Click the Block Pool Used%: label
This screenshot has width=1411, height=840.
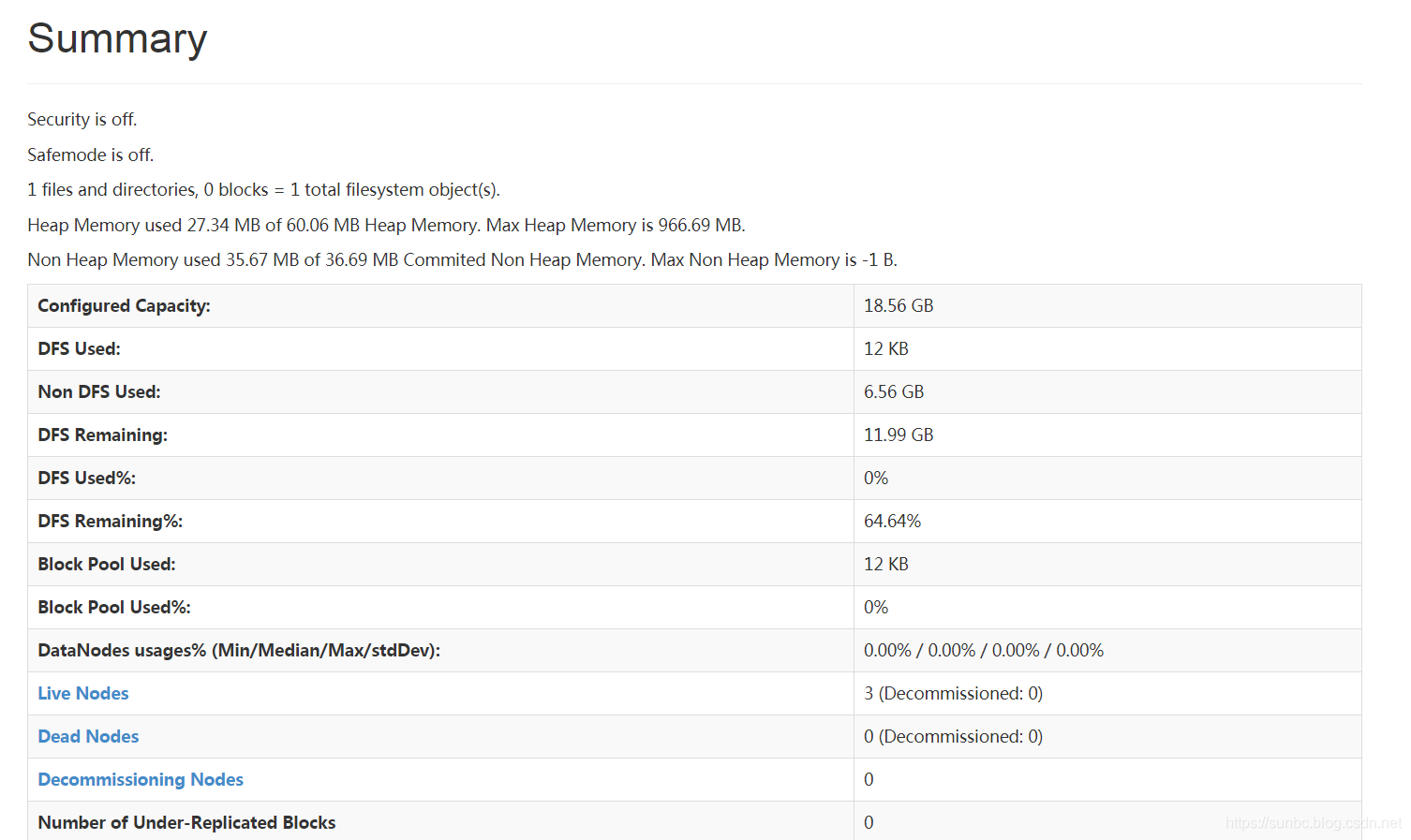click(x=114, y=607)
